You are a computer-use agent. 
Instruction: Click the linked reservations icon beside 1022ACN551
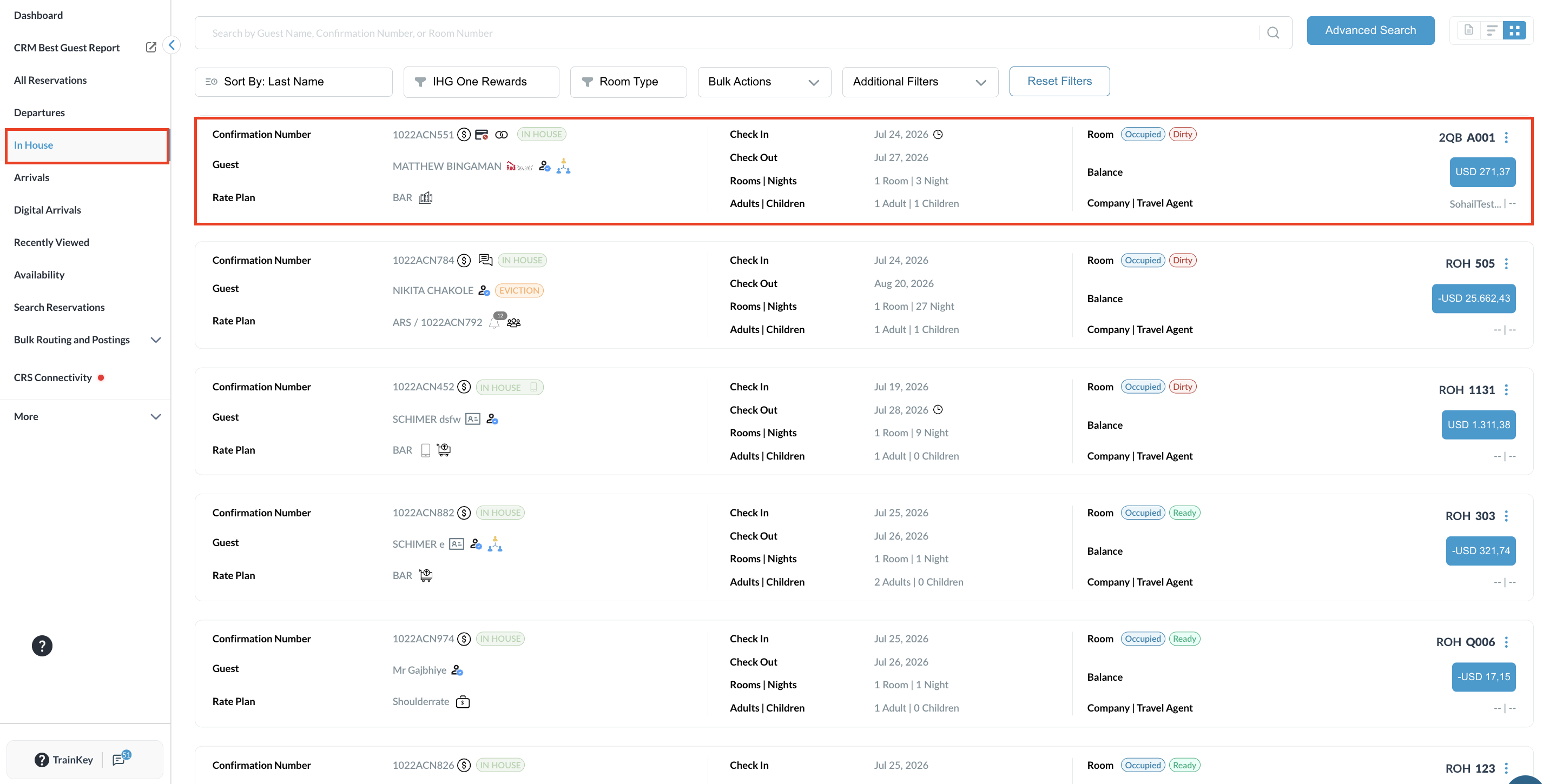[x=502, y=135]
